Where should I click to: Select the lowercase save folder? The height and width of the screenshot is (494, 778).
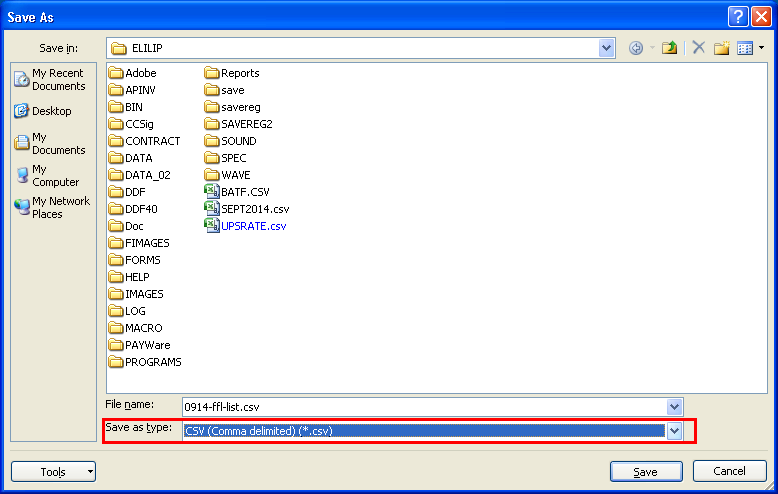[x=224, y=90]
